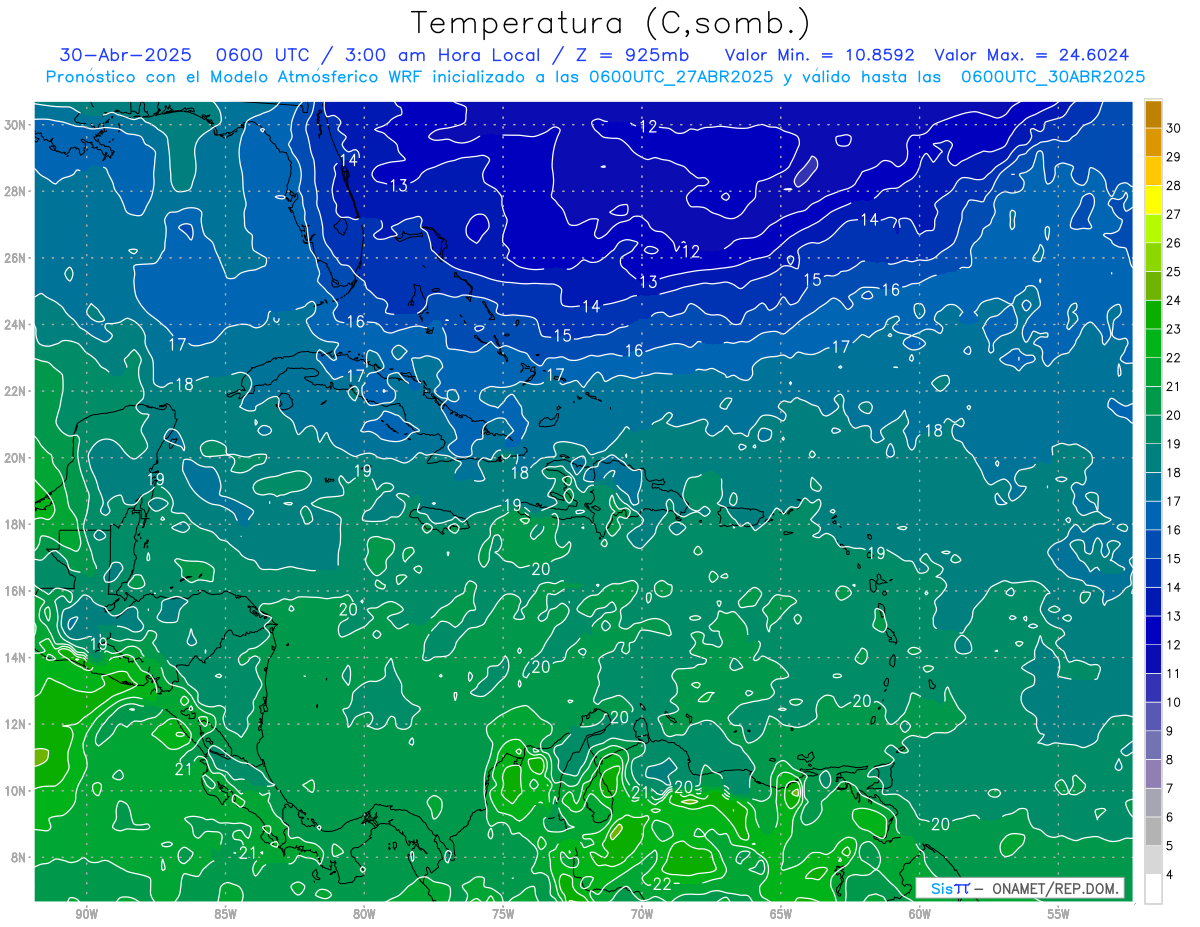Click the '8N' latitude axis label
1200x927 pixels.
[19, 857]
